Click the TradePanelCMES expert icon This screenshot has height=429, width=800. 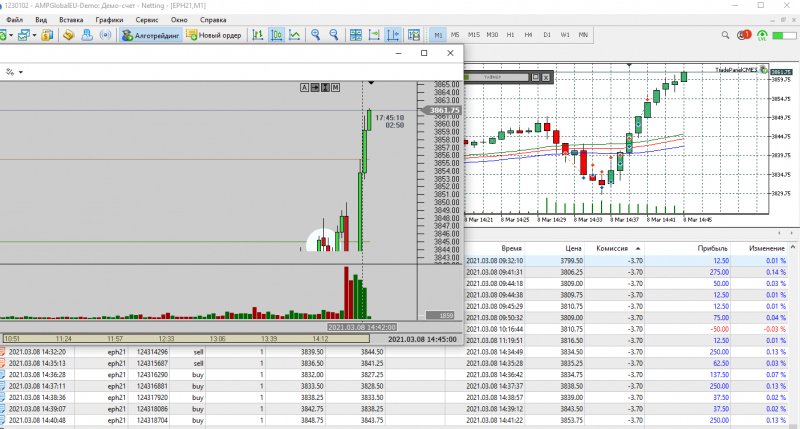point(763,70)
